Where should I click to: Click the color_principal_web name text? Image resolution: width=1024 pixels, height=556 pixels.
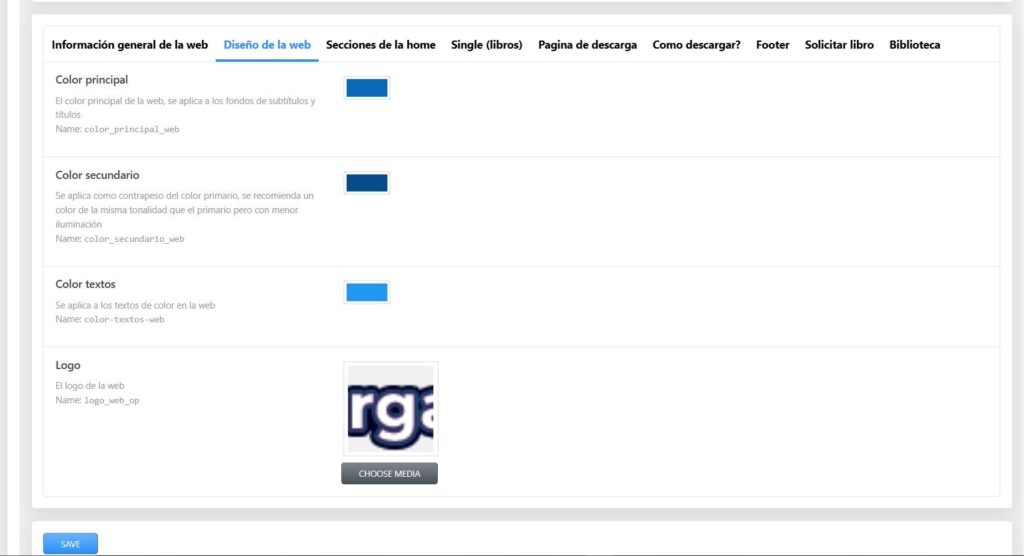(131, 129)
